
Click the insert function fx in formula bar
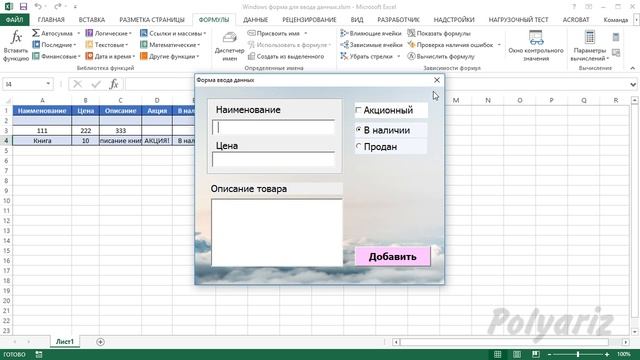point(114,84)
